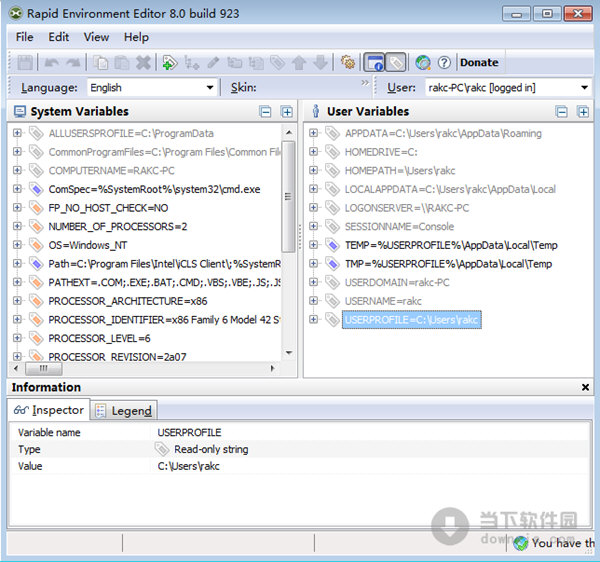
Task: Click the System Variables scroll down arrow
Action: coord(289,353)
